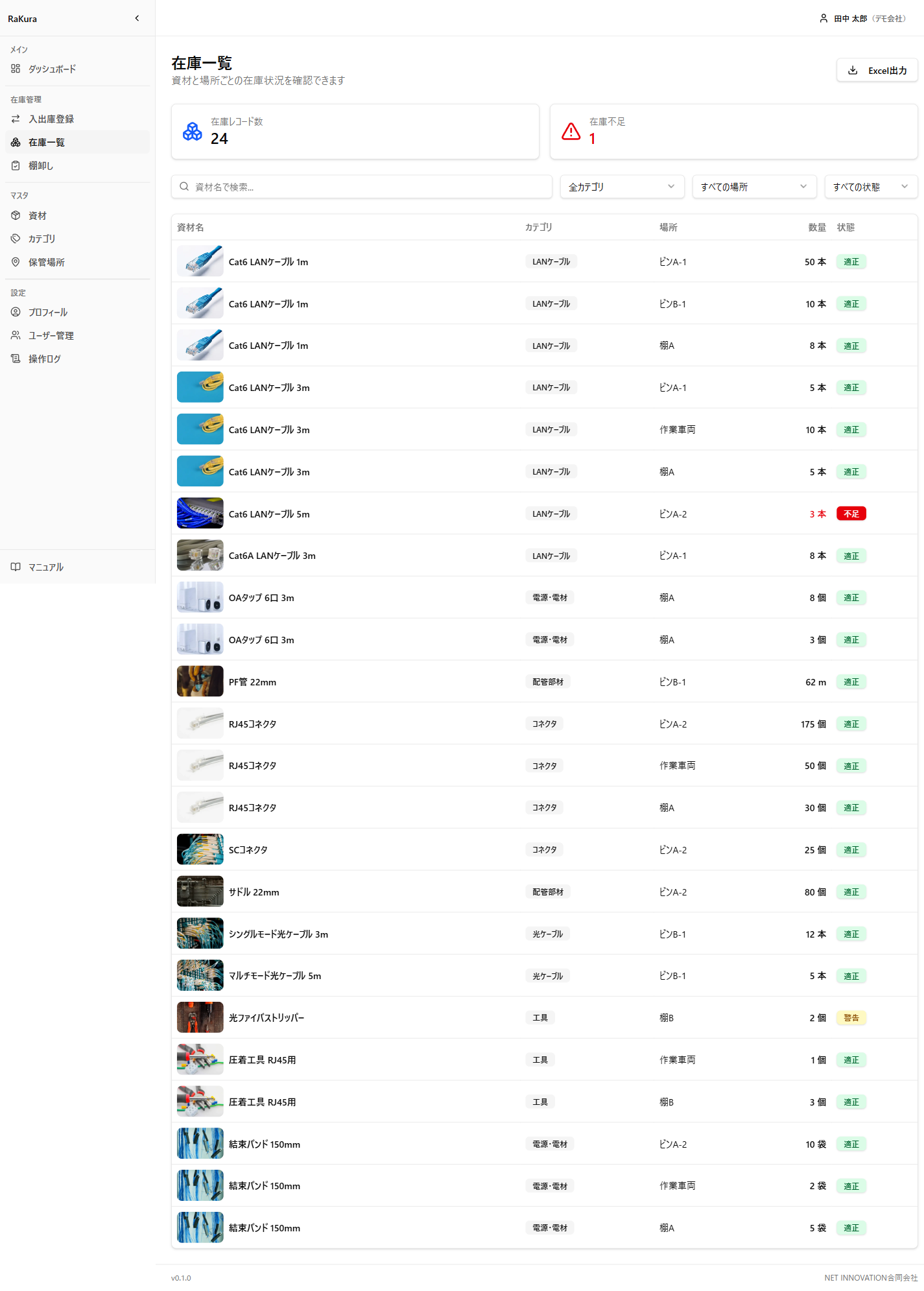The image size is (924, 1291).
Task: Open the 入出庫登録 page
Action: [x=77, y=119]
